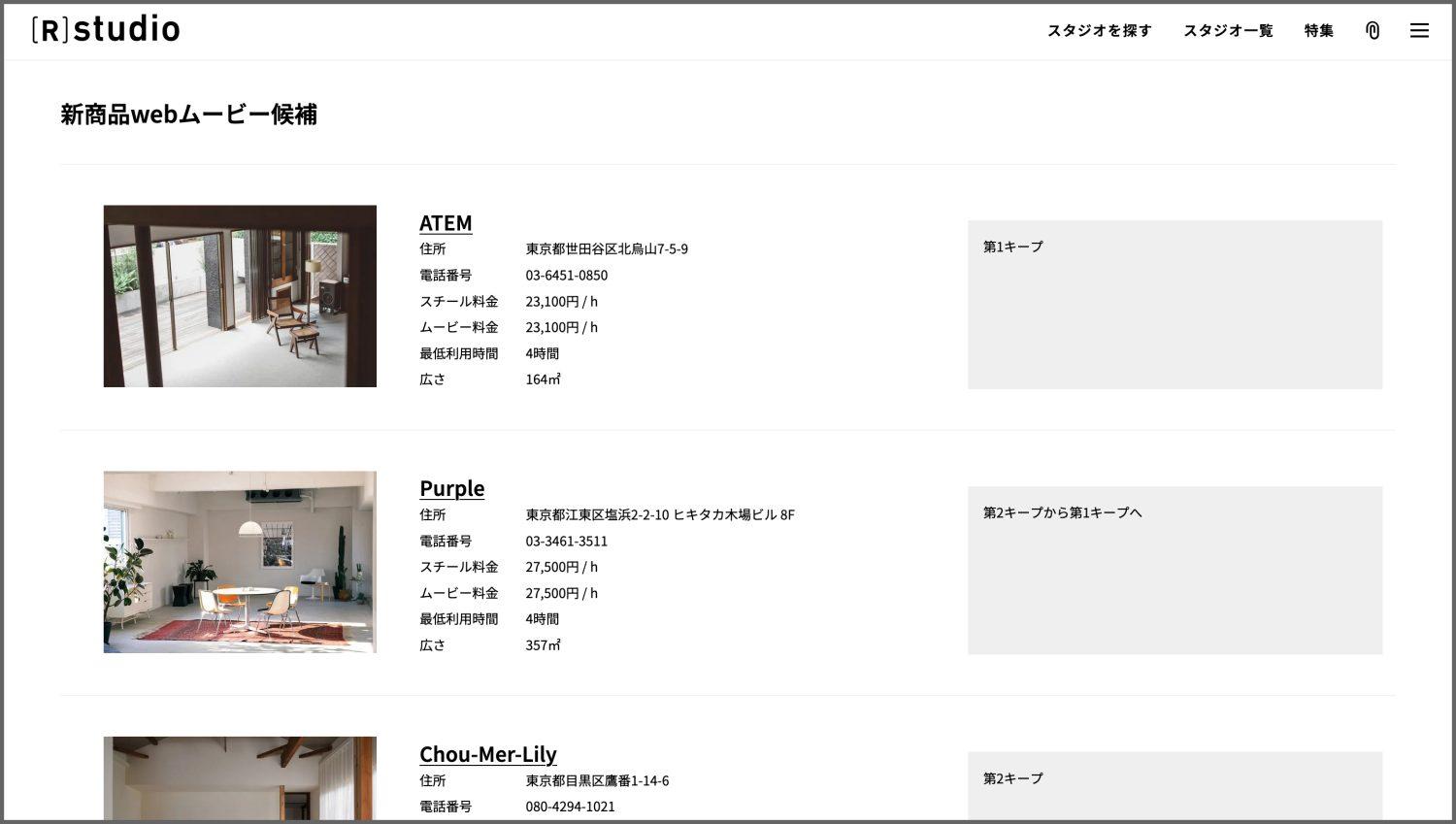Screen dimensions: 1456x824
Task: Click ATEM phone number 03-6451-0850
Action: coord(566,276)
